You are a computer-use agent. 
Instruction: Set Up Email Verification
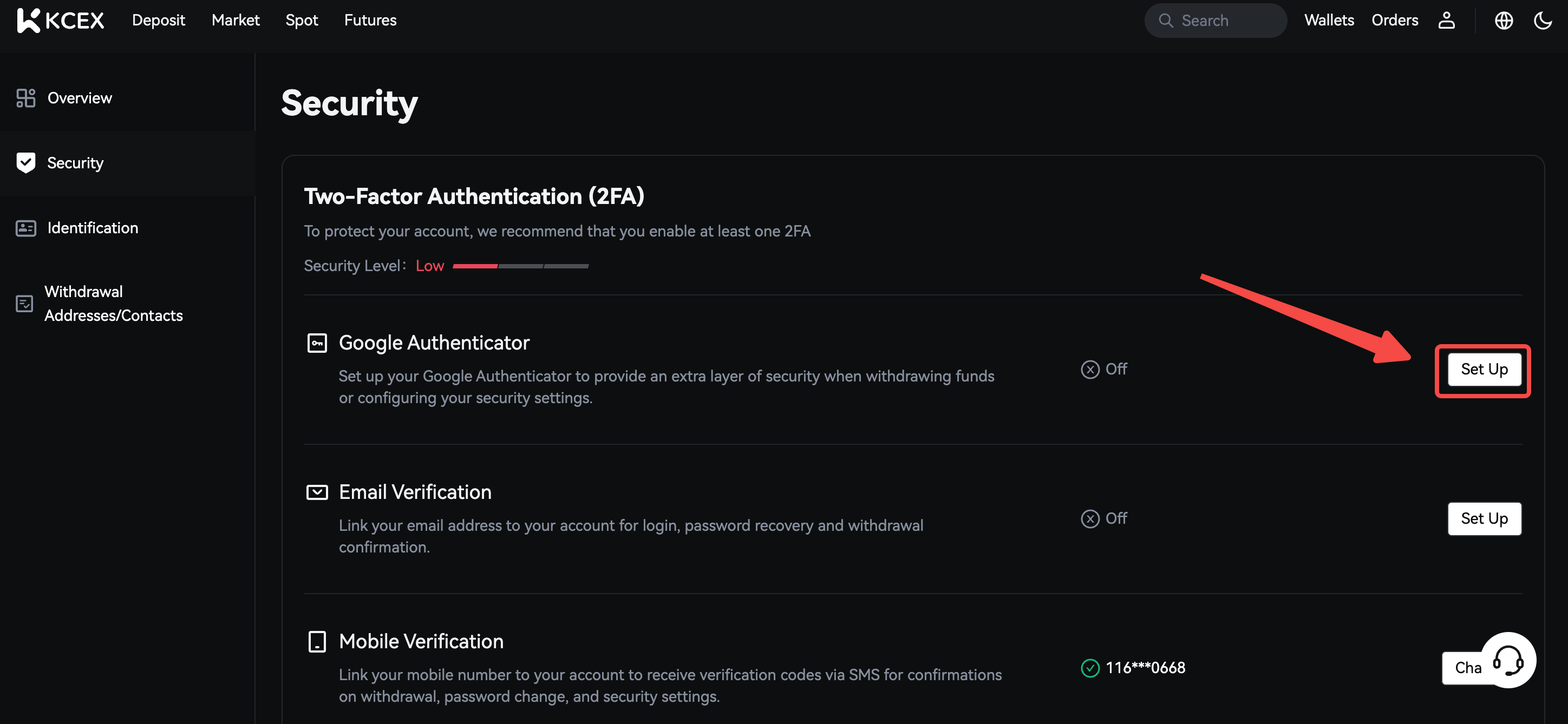[1484, 518]
